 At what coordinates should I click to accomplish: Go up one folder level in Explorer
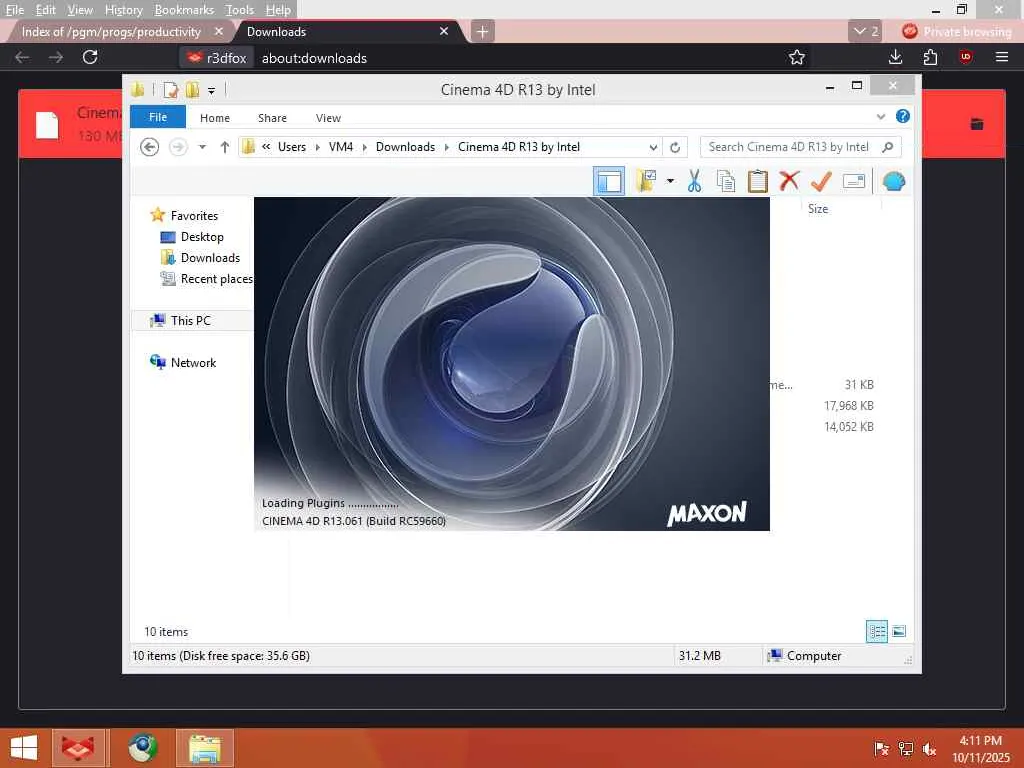coord(225,147)
